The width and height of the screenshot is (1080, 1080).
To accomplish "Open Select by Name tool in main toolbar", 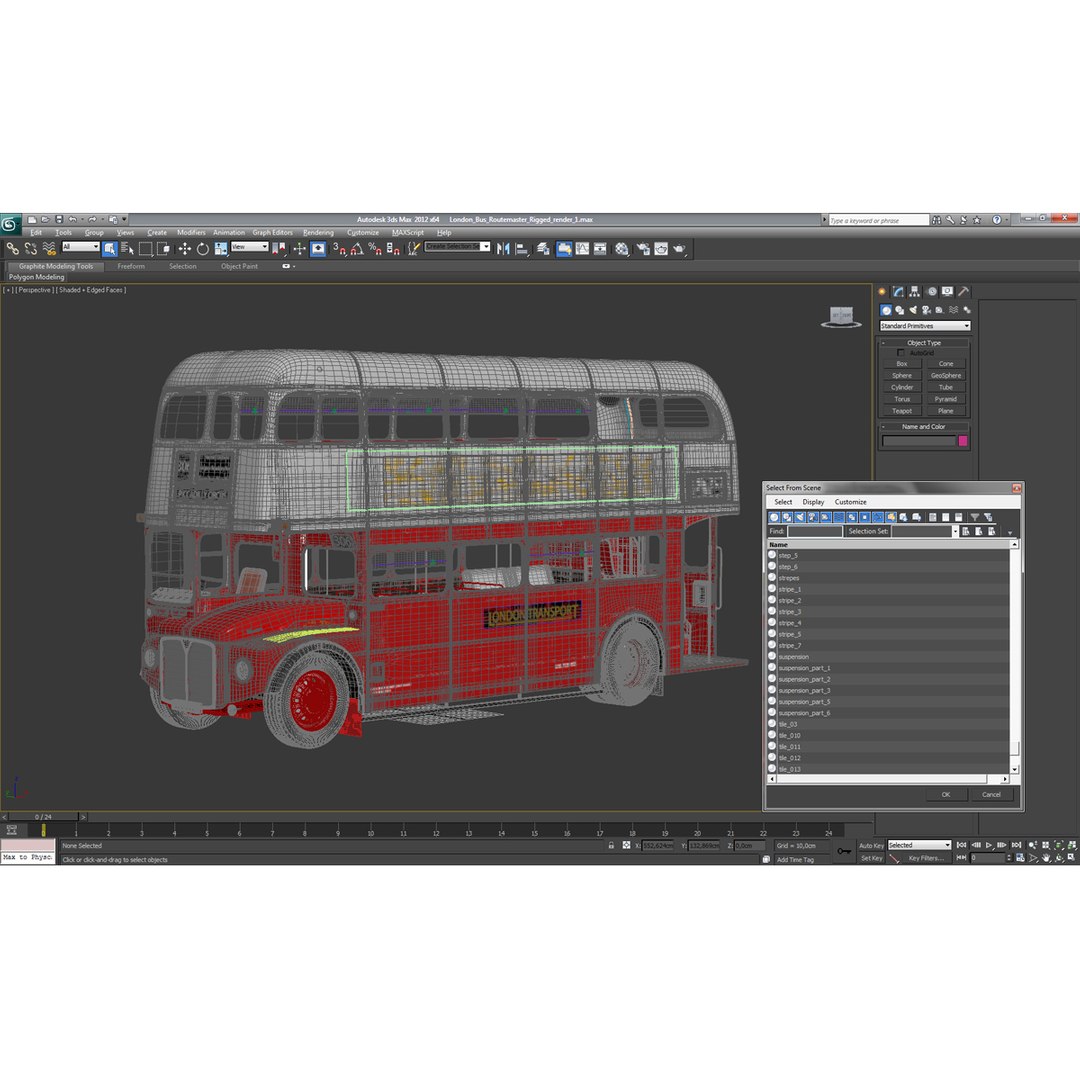I will 127,249.
